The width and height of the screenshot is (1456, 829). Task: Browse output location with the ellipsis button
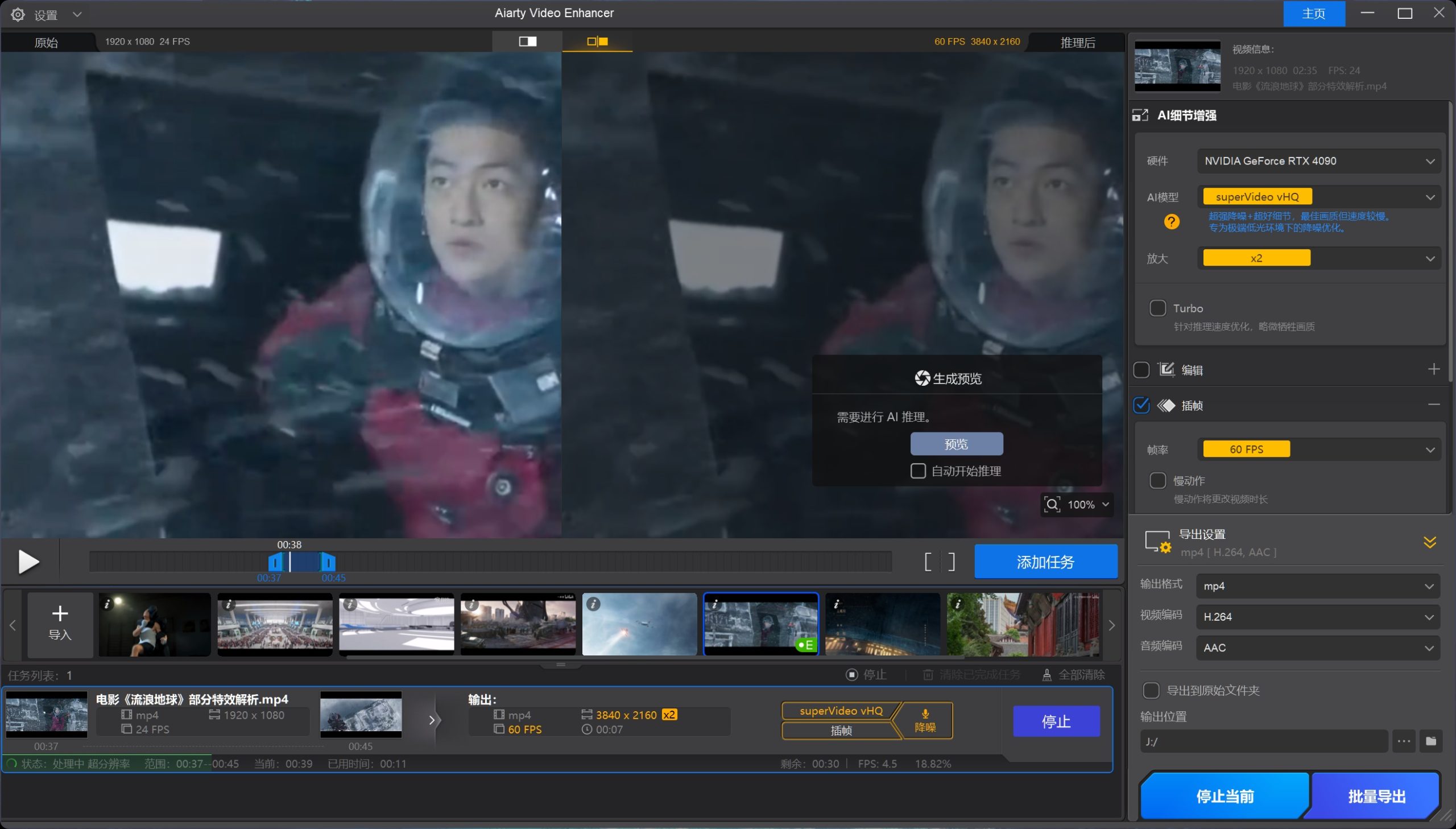pyautogui.click(x=1404, y=741)
